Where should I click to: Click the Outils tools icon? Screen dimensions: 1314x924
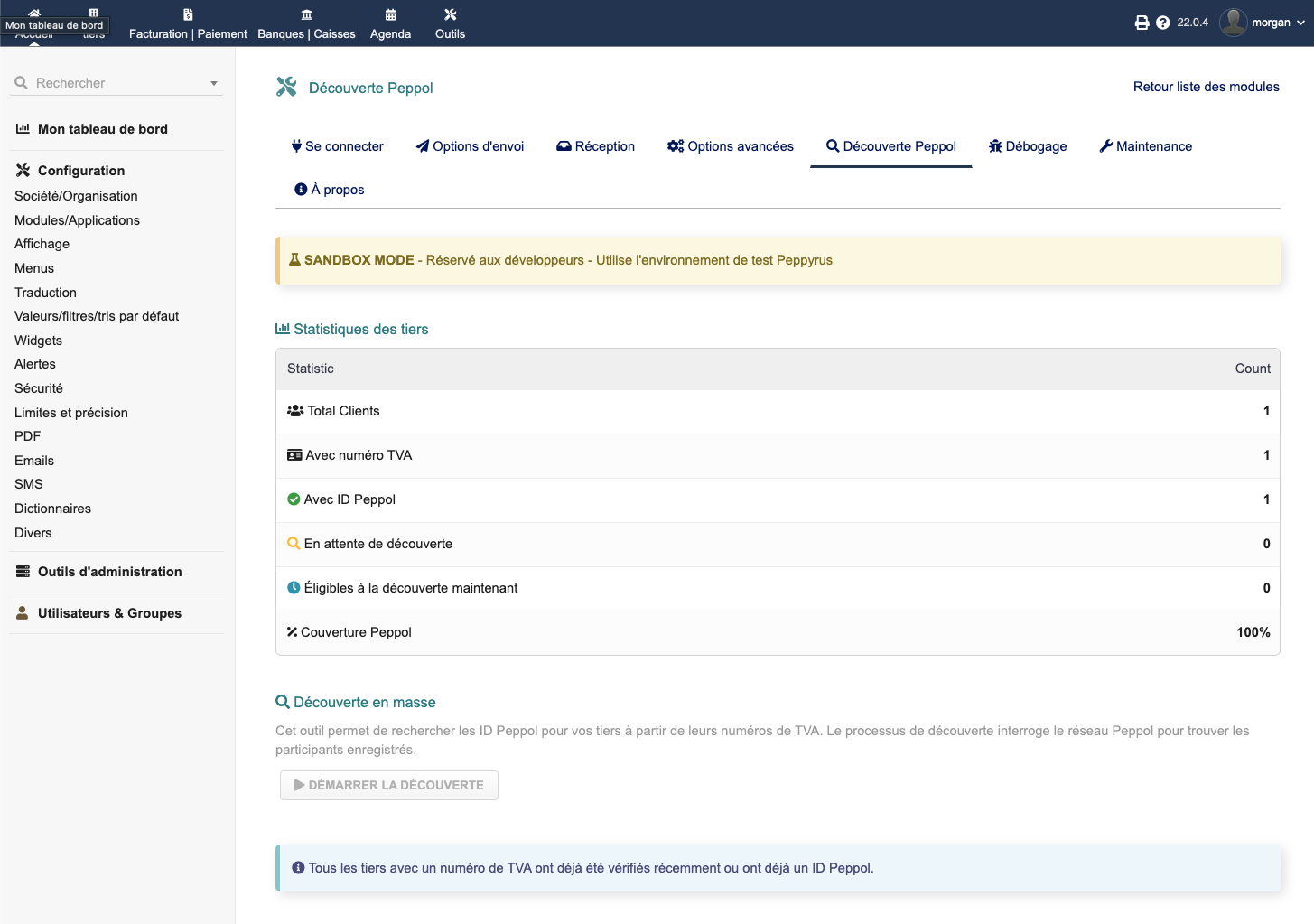[450, 14]
